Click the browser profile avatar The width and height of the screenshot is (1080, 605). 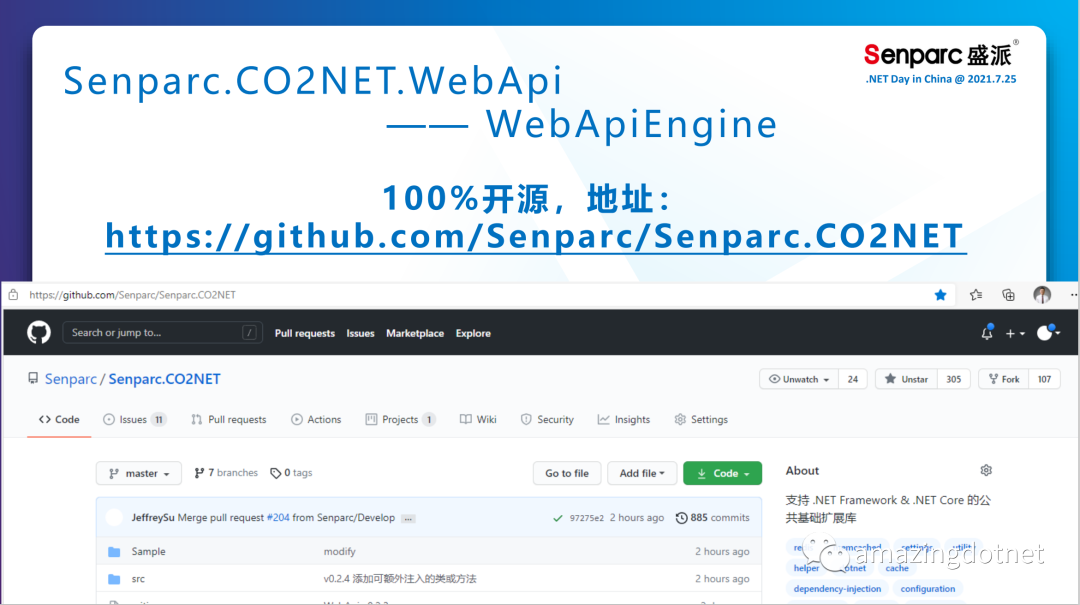(1042, 295)
